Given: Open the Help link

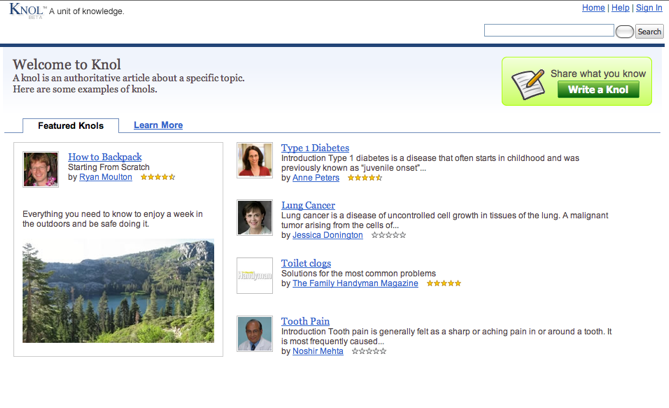Looking at the screenshot, I should (620, 8).
